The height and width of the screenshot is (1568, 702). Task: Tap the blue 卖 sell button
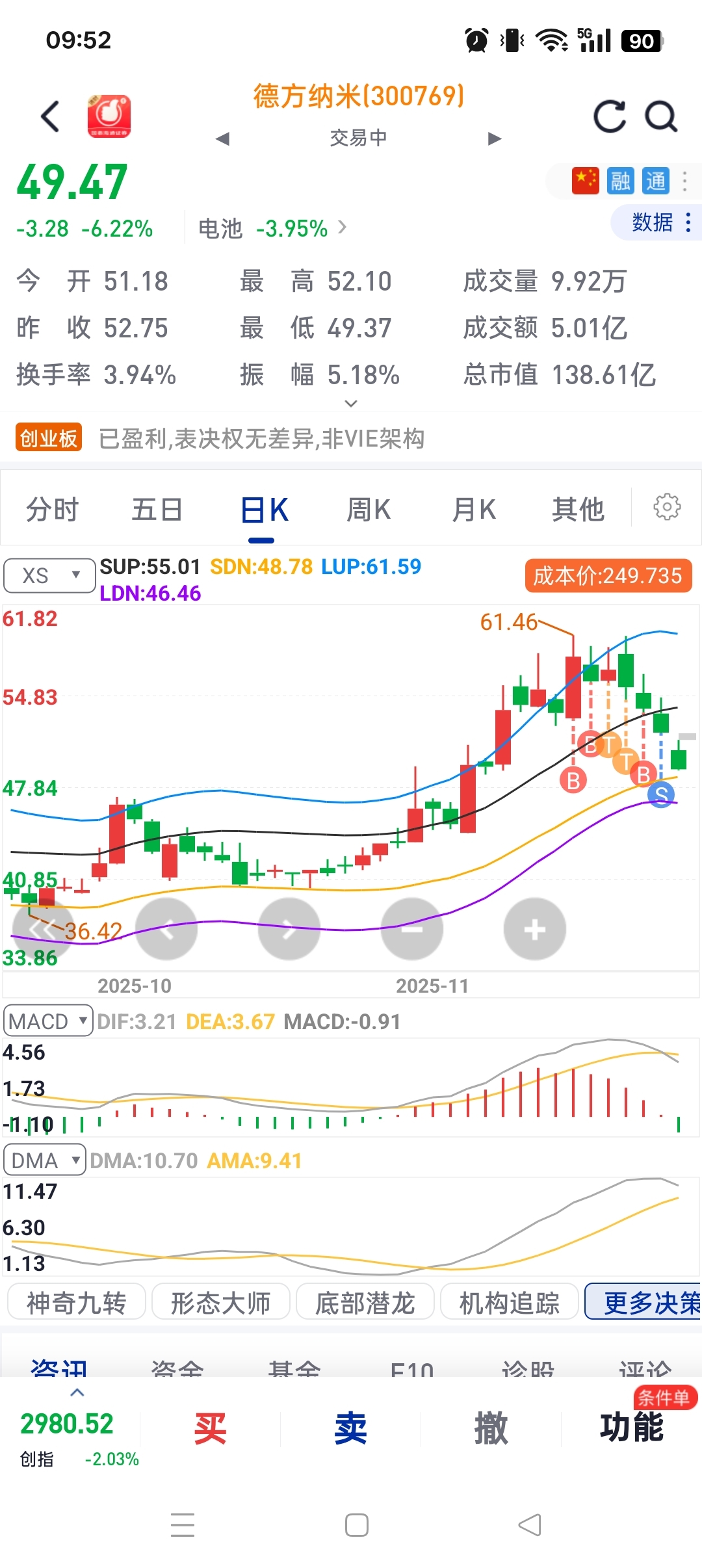(351, 1430)
